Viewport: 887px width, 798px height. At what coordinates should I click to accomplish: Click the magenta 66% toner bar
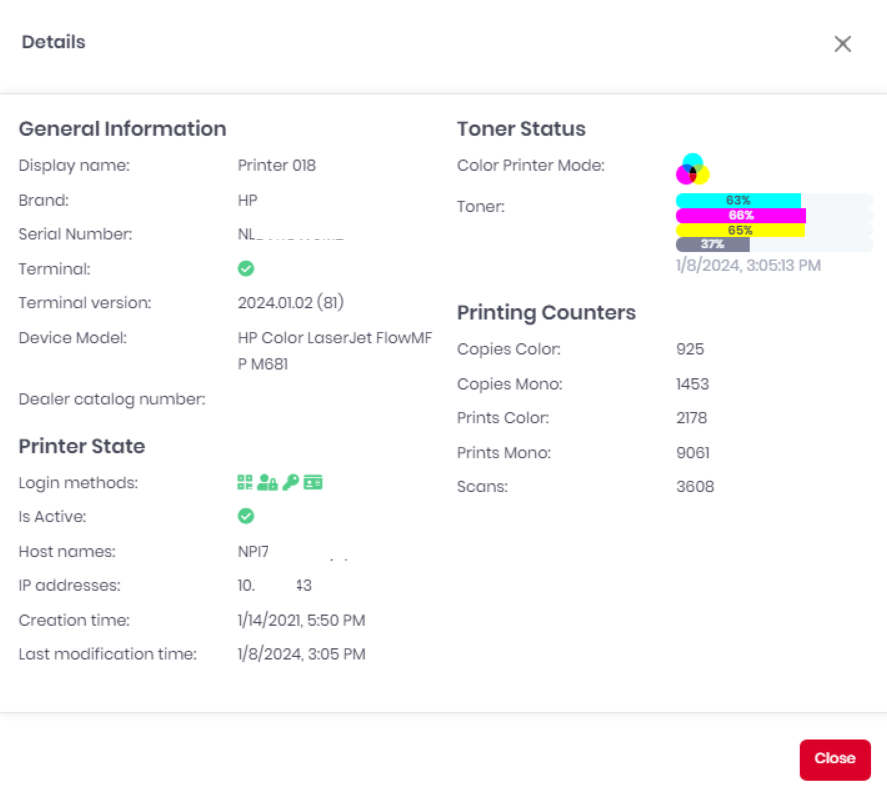[740, 215]
